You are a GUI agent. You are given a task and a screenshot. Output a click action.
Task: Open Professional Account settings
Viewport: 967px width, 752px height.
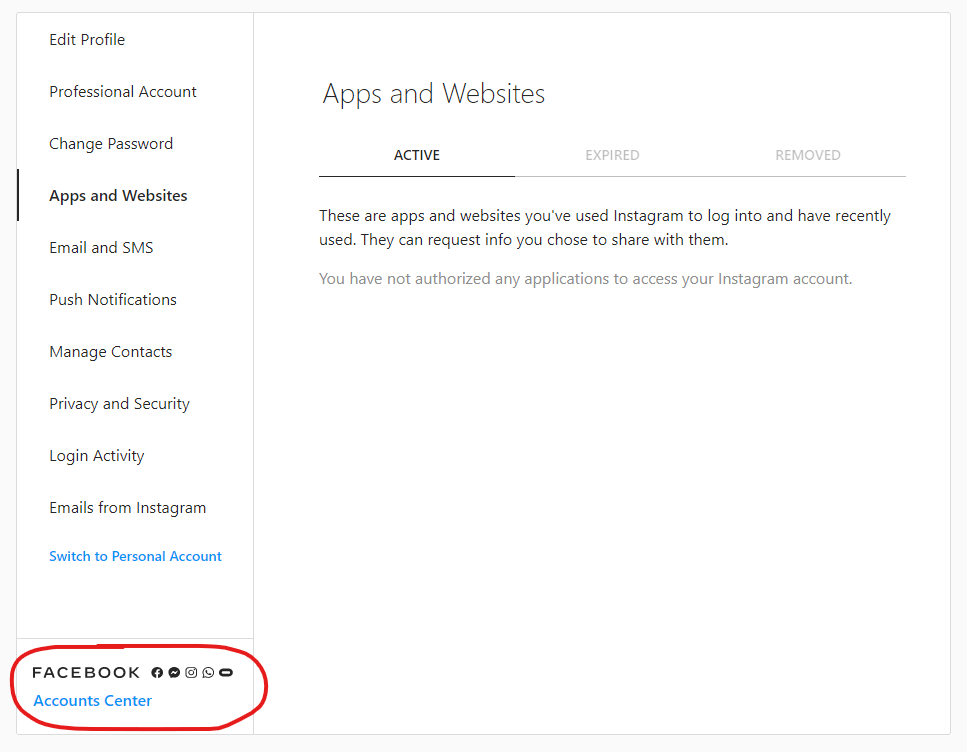point(123,91)
